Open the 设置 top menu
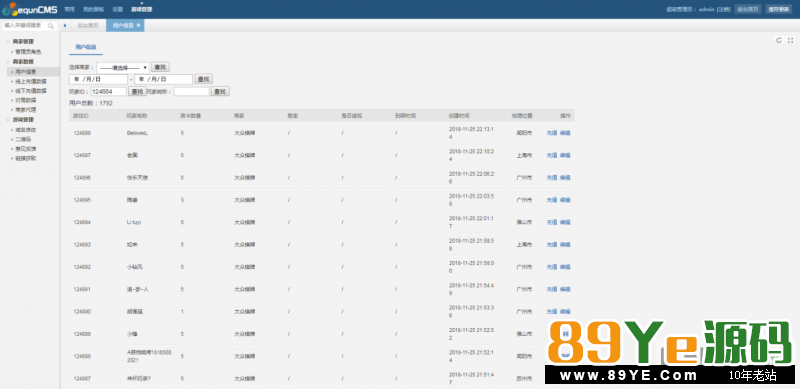800x389 pixels. (117, 9)
